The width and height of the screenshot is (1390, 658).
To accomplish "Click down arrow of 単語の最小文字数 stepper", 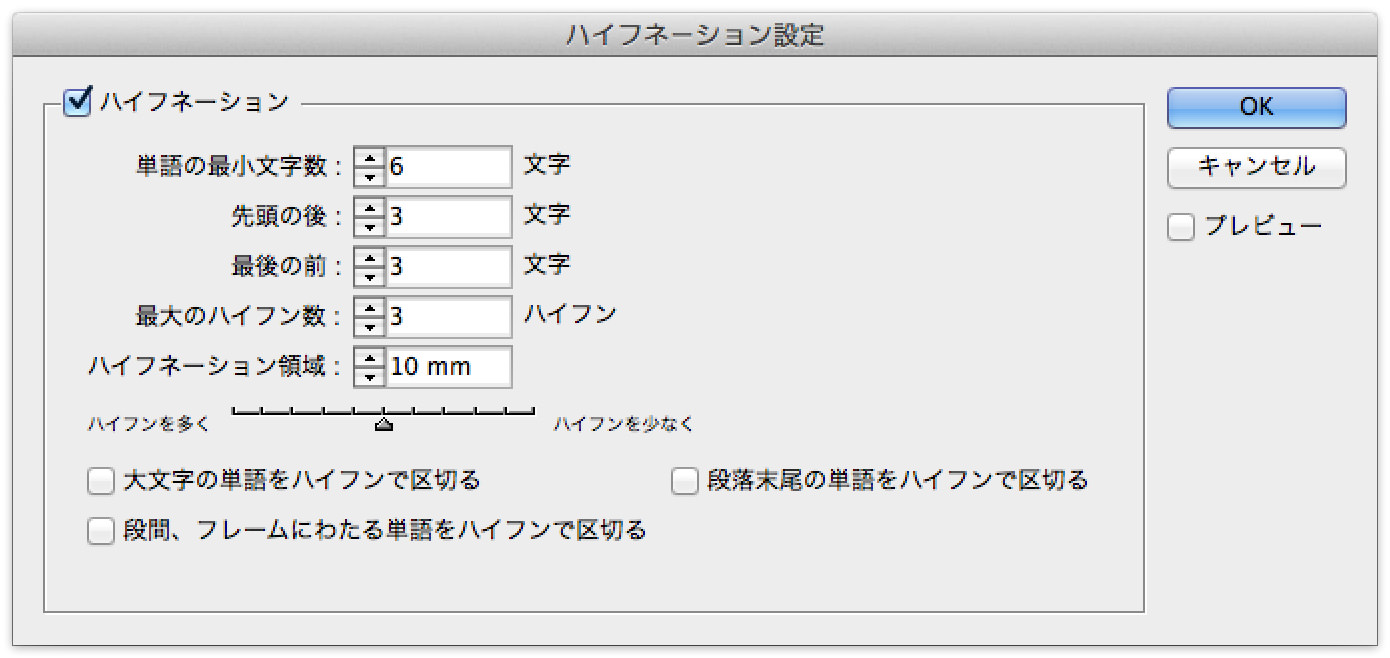I will coord(370,176).
